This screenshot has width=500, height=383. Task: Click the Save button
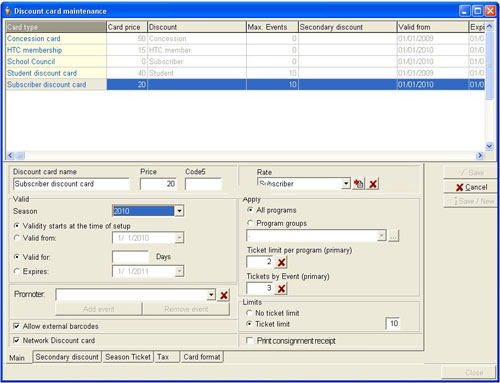tap(469, 172)
